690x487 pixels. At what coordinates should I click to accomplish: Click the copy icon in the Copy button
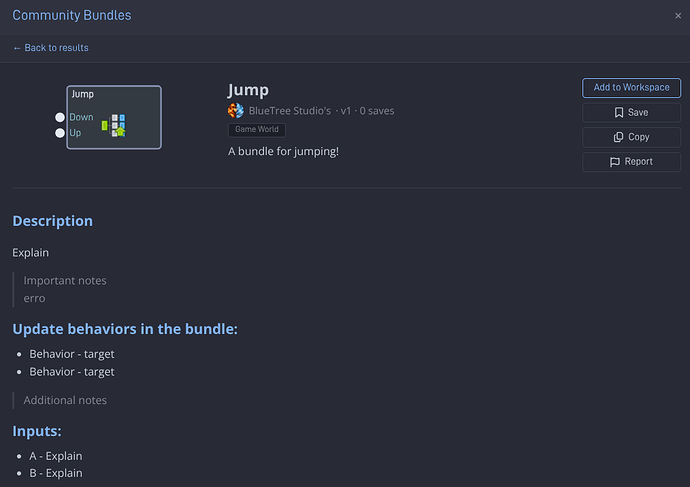pos(618,137)
